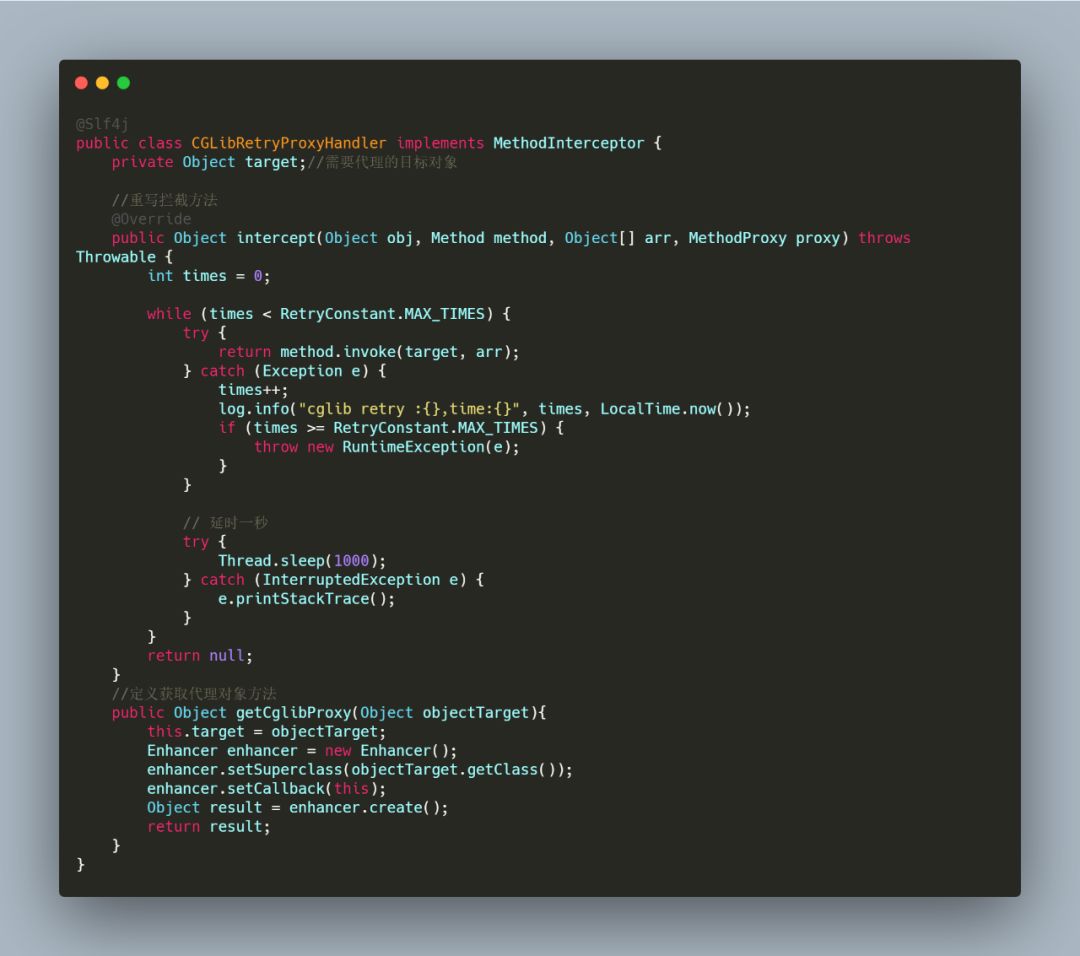Click 'LocalTime.now()' in log line

coord(671,409)
